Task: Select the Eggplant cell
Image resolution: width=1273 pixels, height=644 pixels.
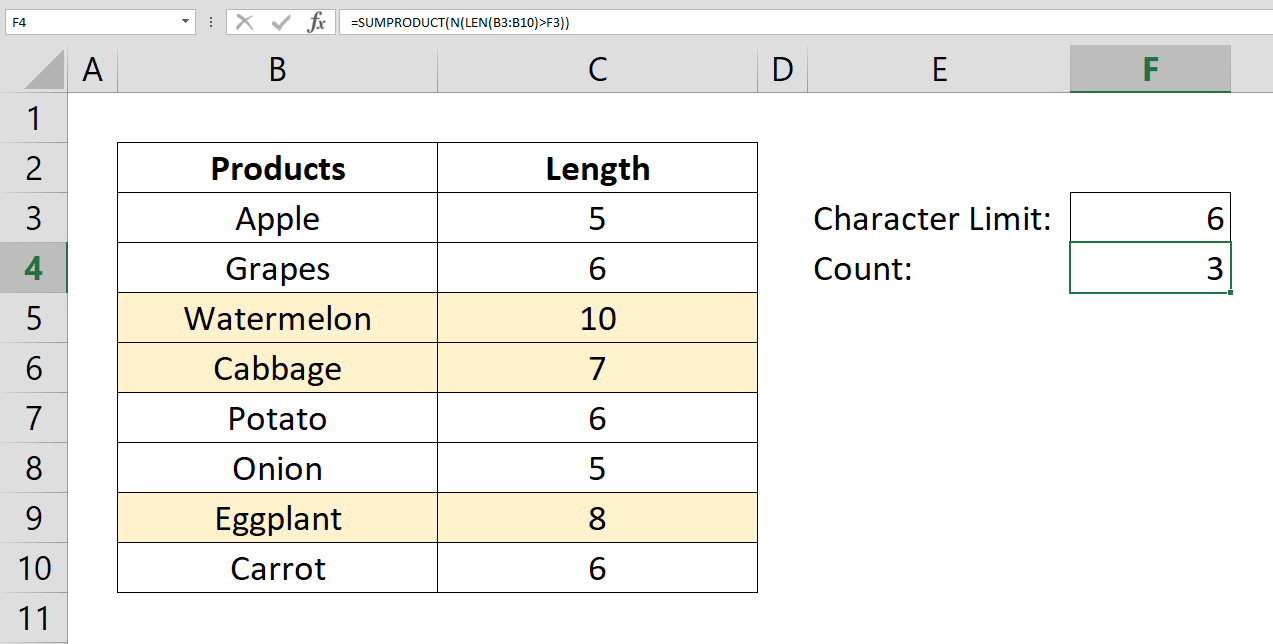Action: pyautogui.click(x=278, y=518)
